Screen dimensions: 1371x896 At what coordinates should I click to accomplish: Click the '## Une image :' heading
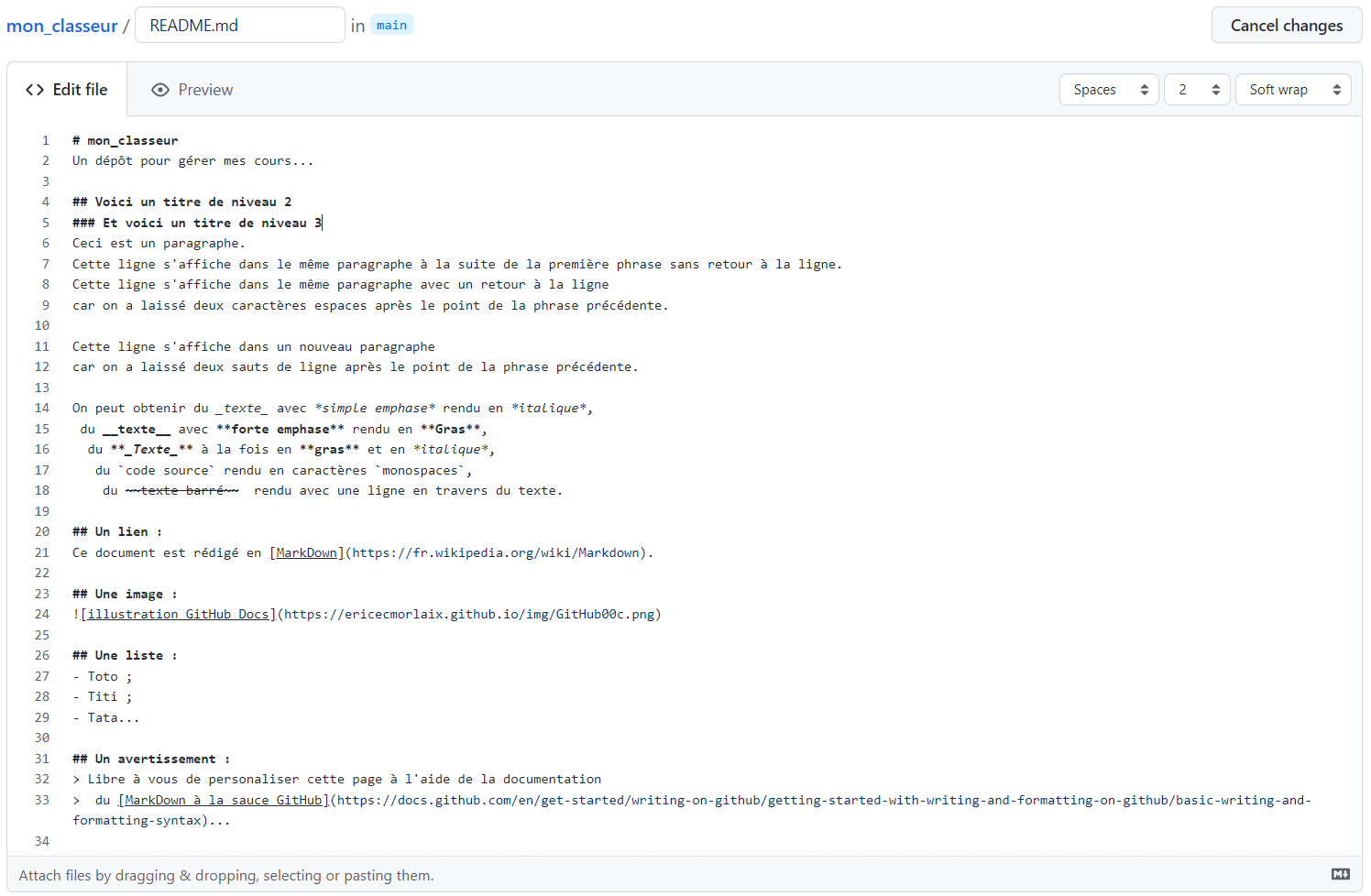pyautogui.click(x=125, y=594)
